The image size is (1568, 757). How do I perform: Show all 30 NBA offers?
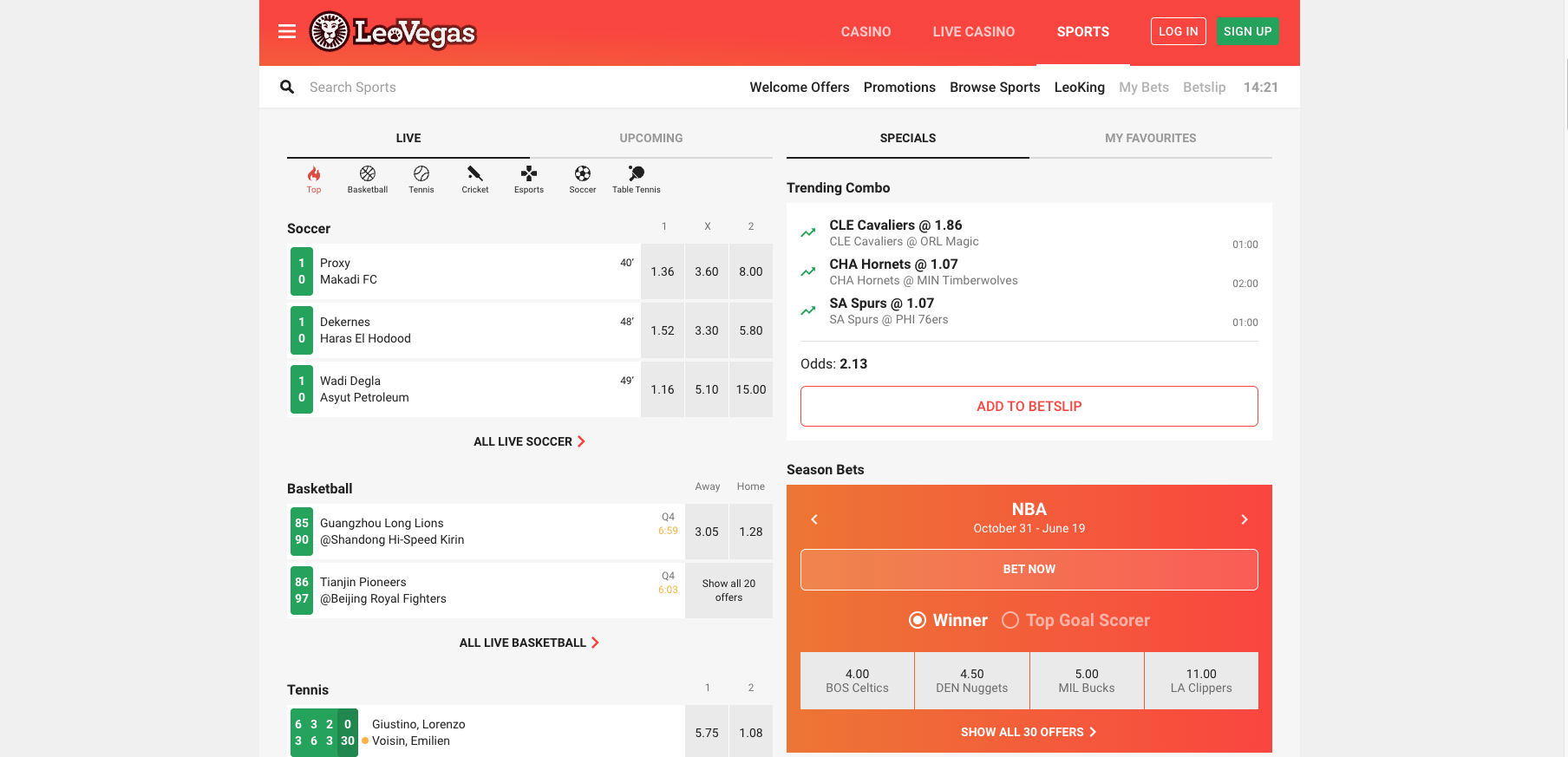[x=1029, y=732]
